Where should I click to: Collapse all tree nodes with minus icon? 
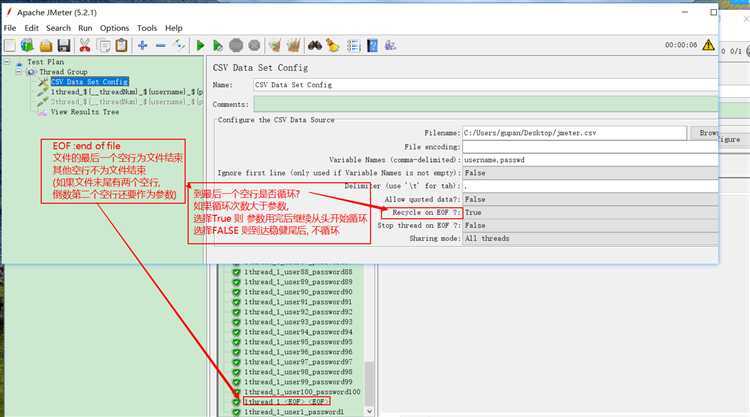click(161, 45)
